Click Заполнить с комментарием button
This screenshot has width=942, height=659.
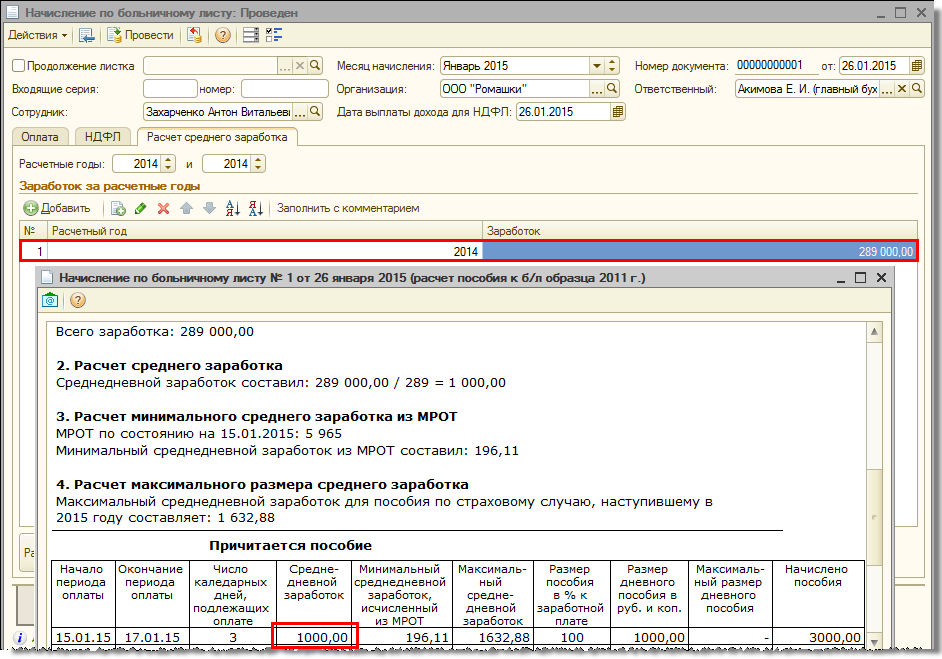point(348,208)
